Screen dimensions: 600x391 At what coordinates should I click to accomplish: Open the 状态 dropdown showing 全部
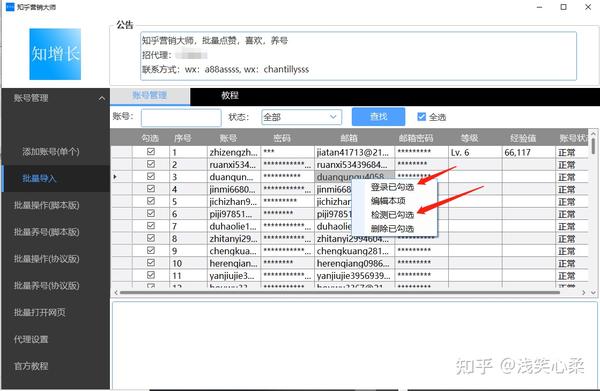302,117
